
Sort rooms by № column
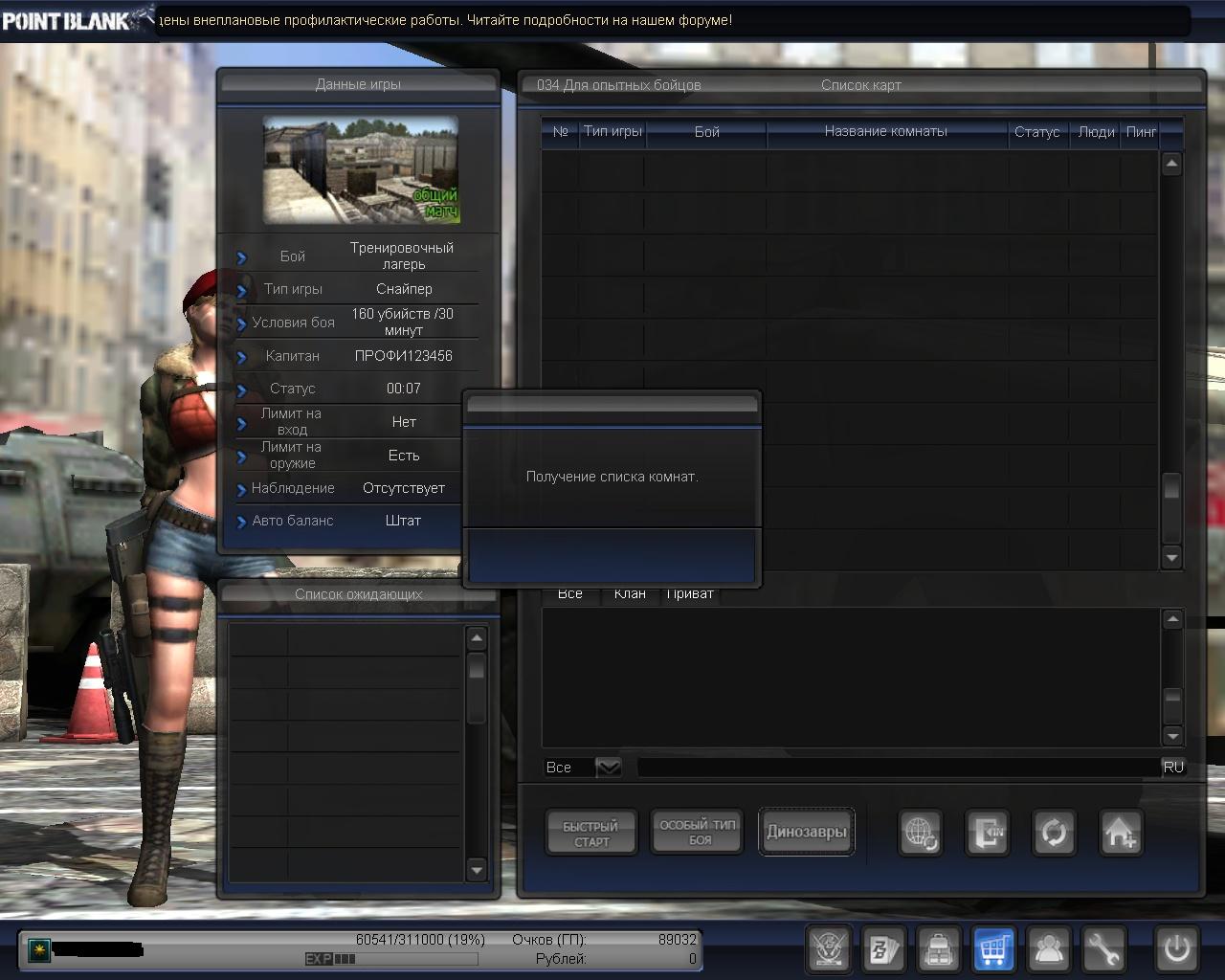click(x=561, y=132)
